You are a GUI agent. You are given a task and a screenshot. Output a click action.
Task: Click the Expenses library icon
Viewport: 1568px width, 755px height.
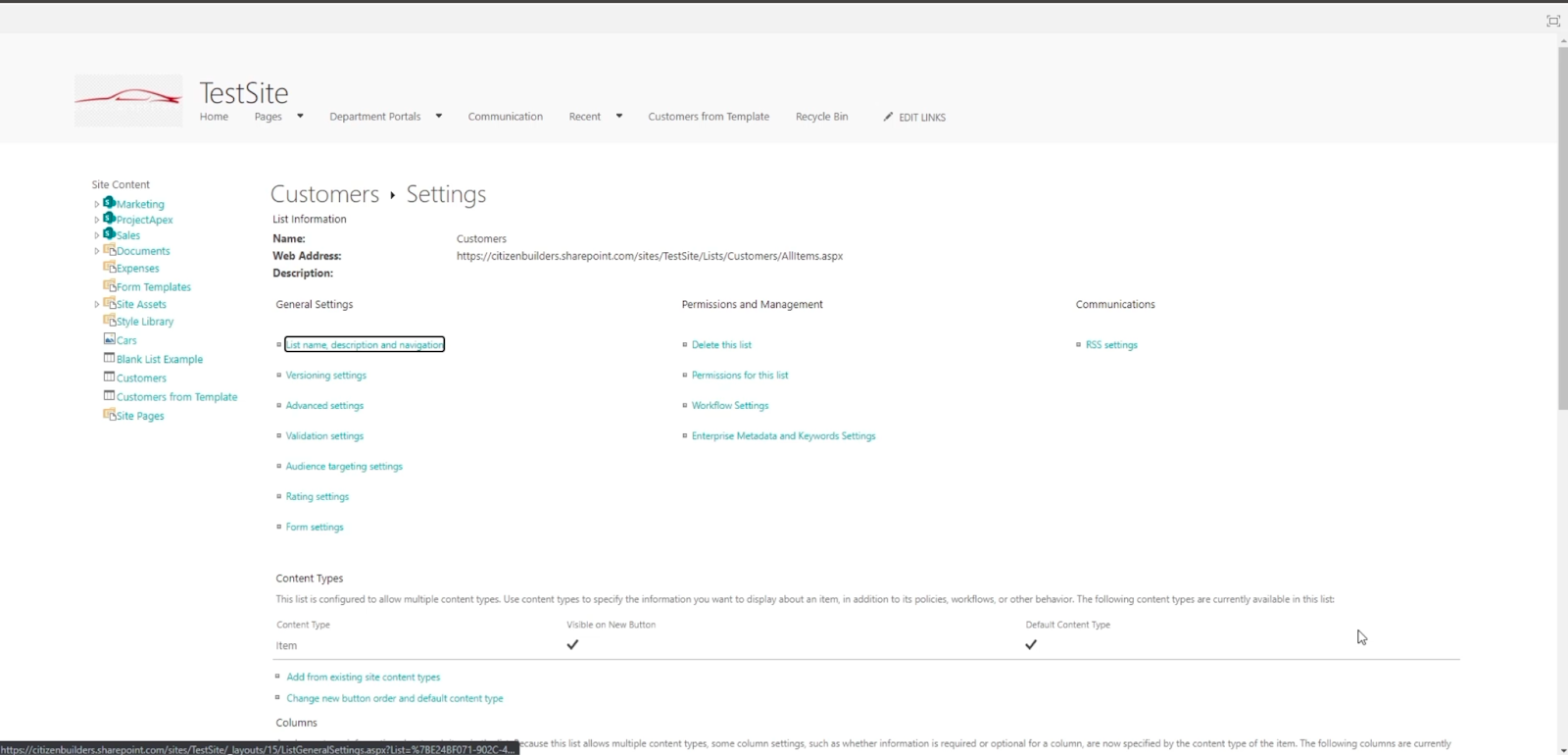pyautogui.click(x=110, y=267)
